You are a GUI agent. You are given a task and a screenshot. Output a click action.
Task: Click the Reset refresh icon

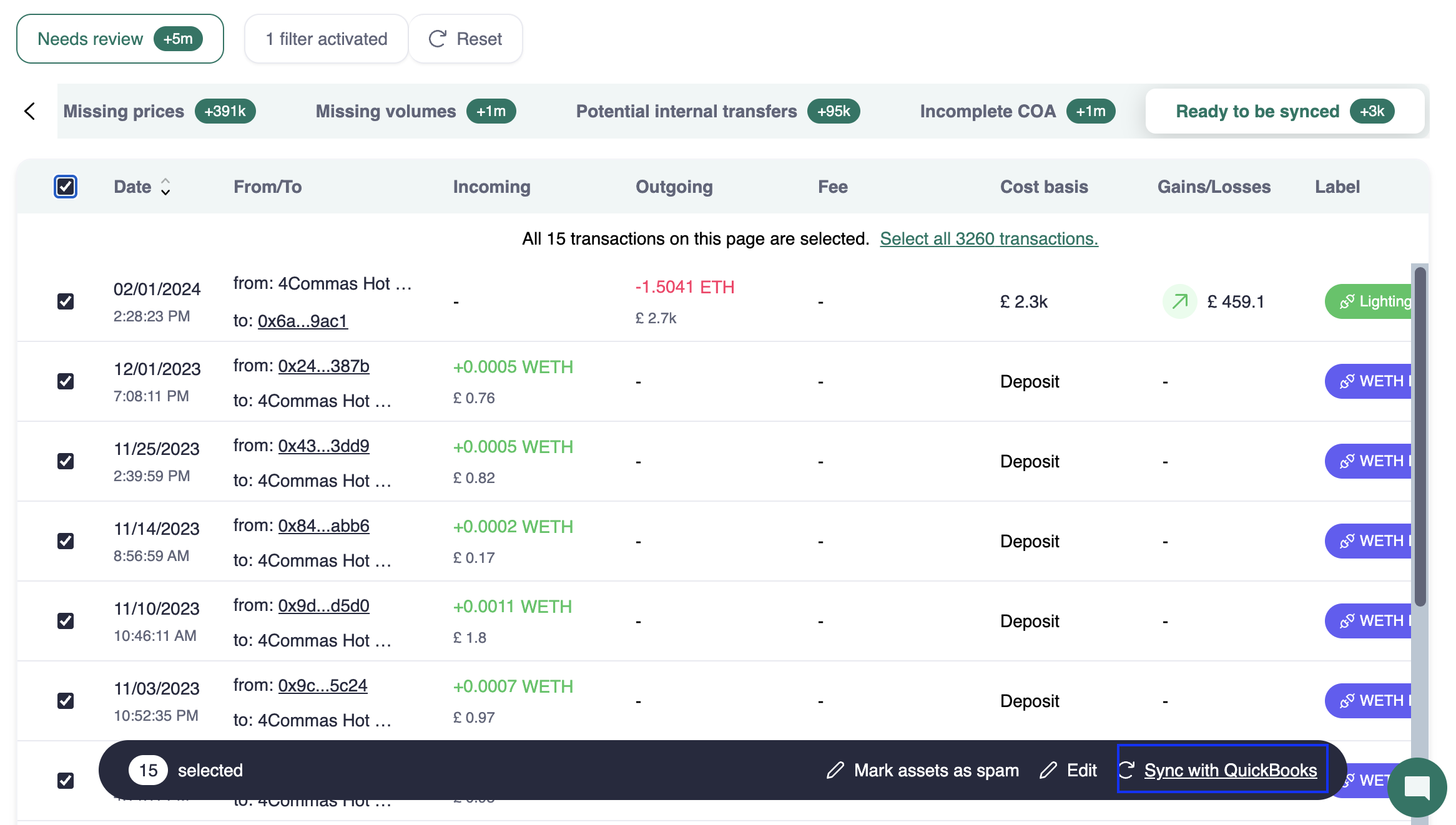click(x=437, y=39)
